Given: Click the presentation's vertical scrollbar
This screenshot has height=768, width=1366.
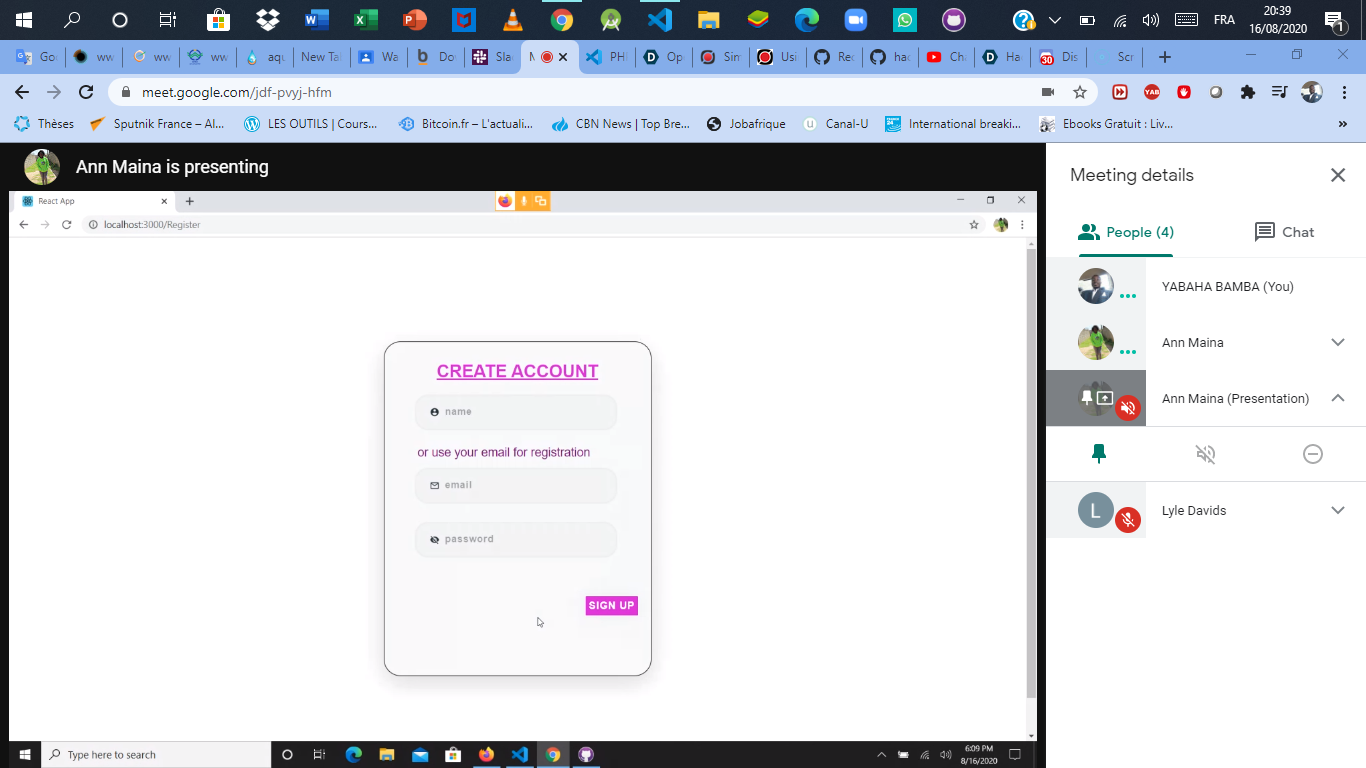Looking at the screenshot, I should coord(1031,473).
